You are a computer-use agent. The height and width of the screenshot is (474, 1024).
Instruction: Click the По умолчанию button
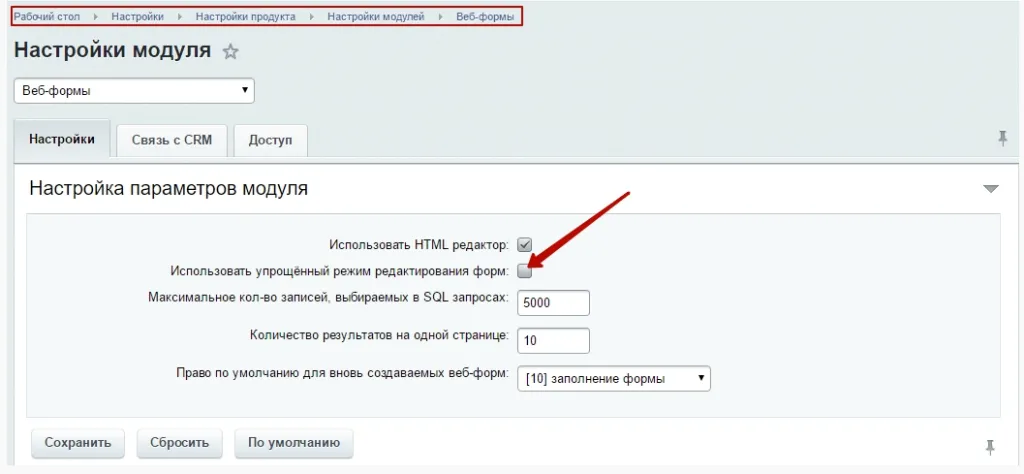[294, 442]
